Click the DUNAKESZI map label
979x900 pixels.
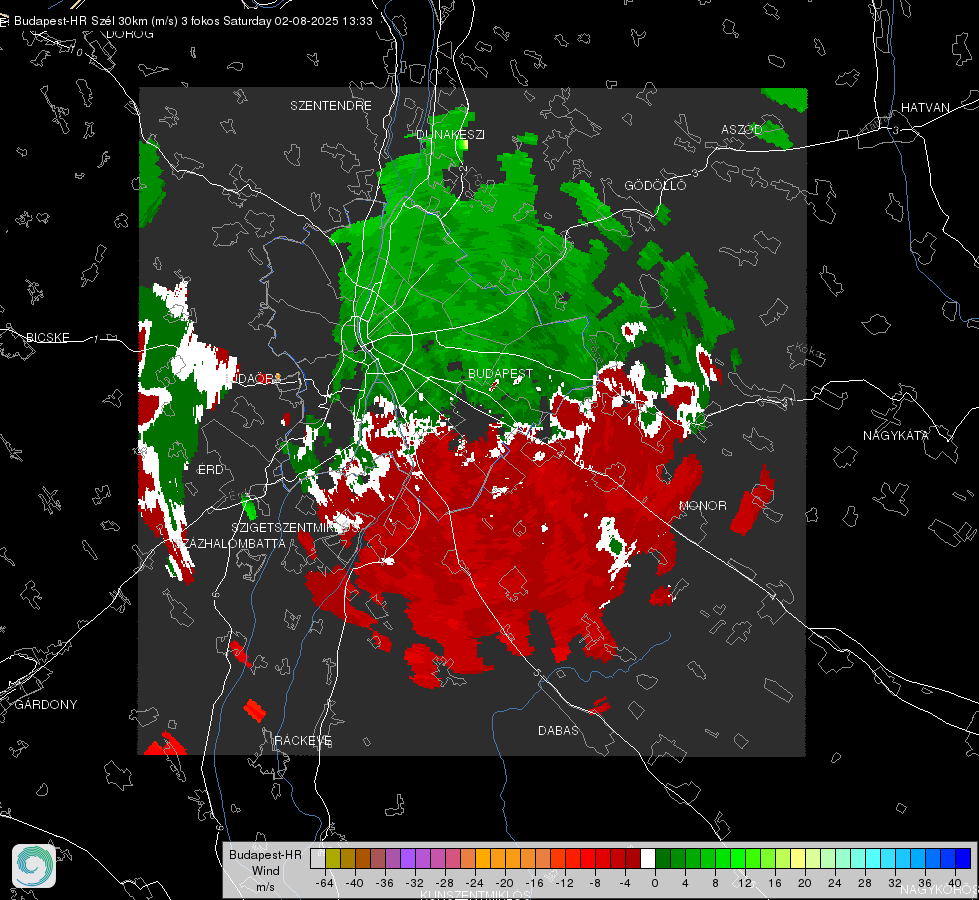pos(450,134)
